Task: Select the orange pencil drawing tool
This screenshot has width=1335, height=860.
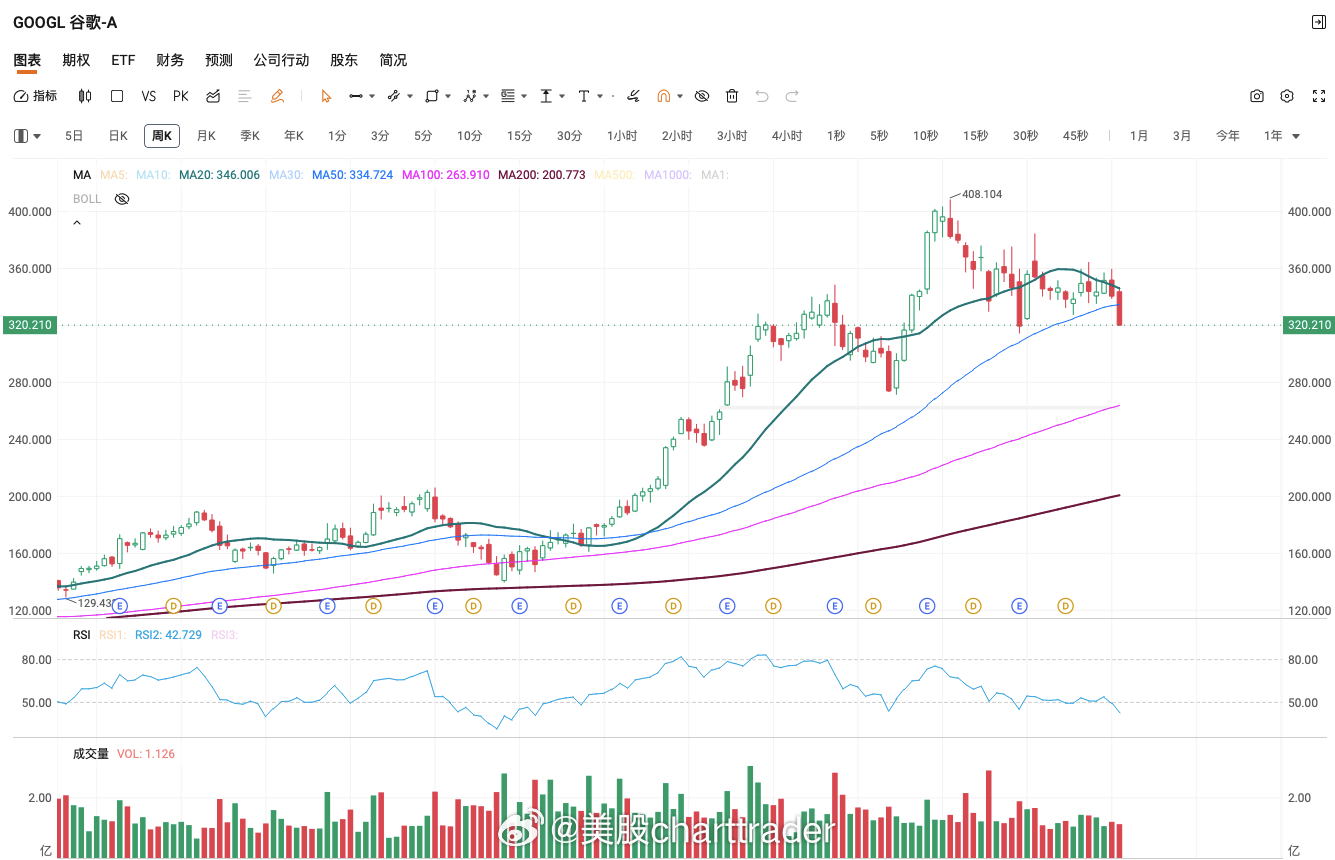Action: coord(277,96)
